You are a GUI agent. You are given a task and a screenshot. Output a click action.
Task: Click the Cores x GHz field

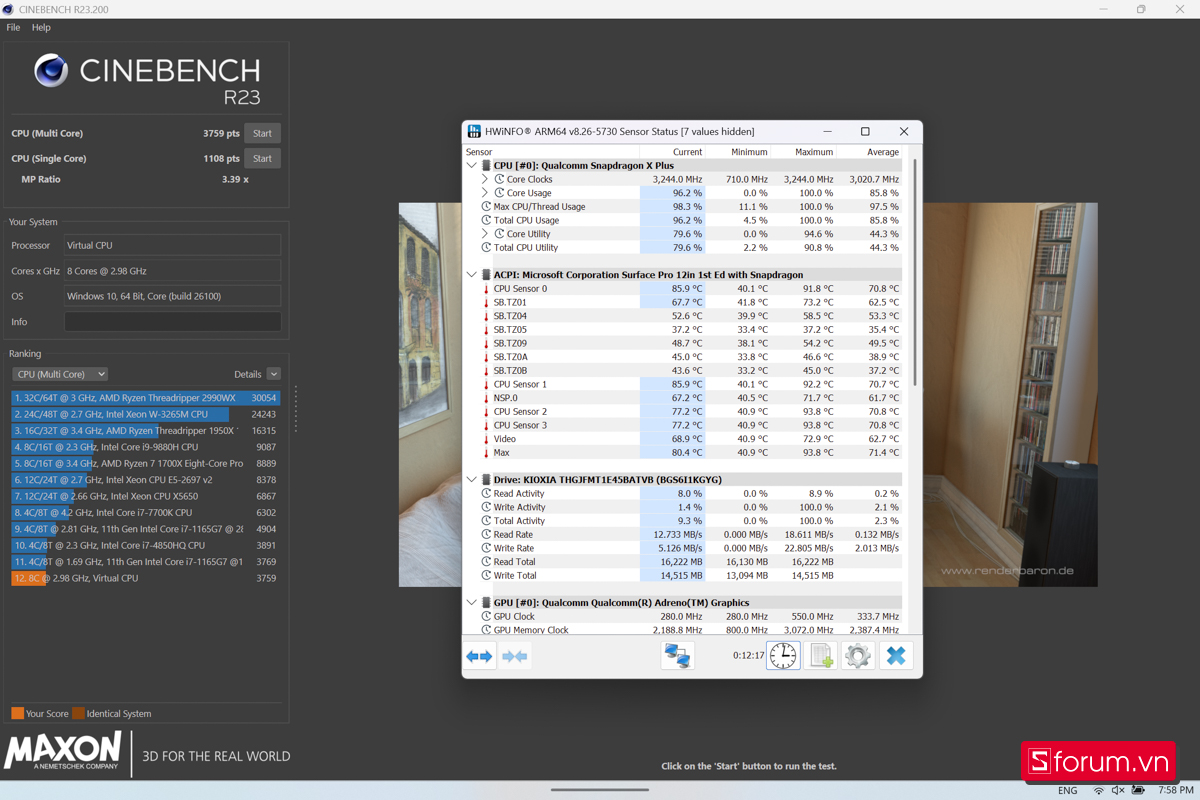172,271
